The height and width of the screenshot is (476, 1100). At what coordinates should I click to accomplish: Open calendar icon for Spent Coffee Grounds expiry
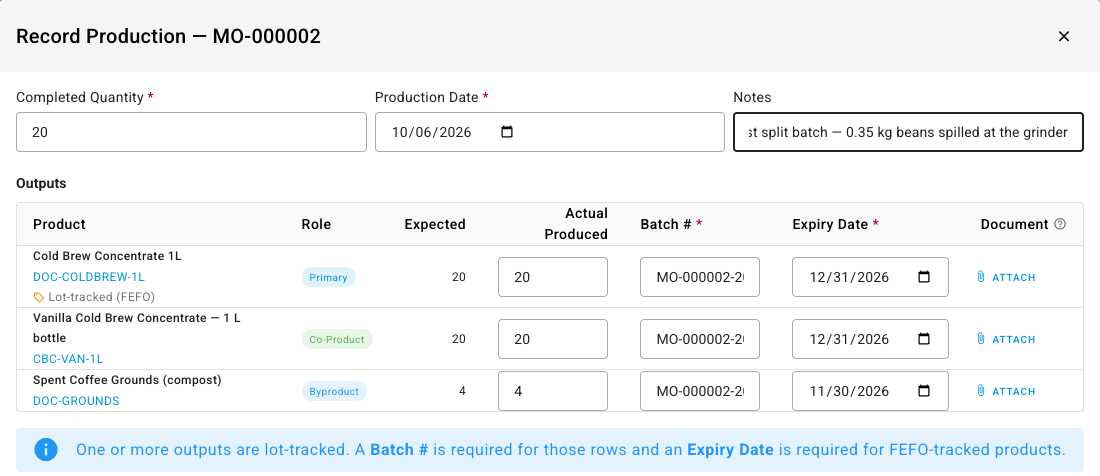click(924, 391)
